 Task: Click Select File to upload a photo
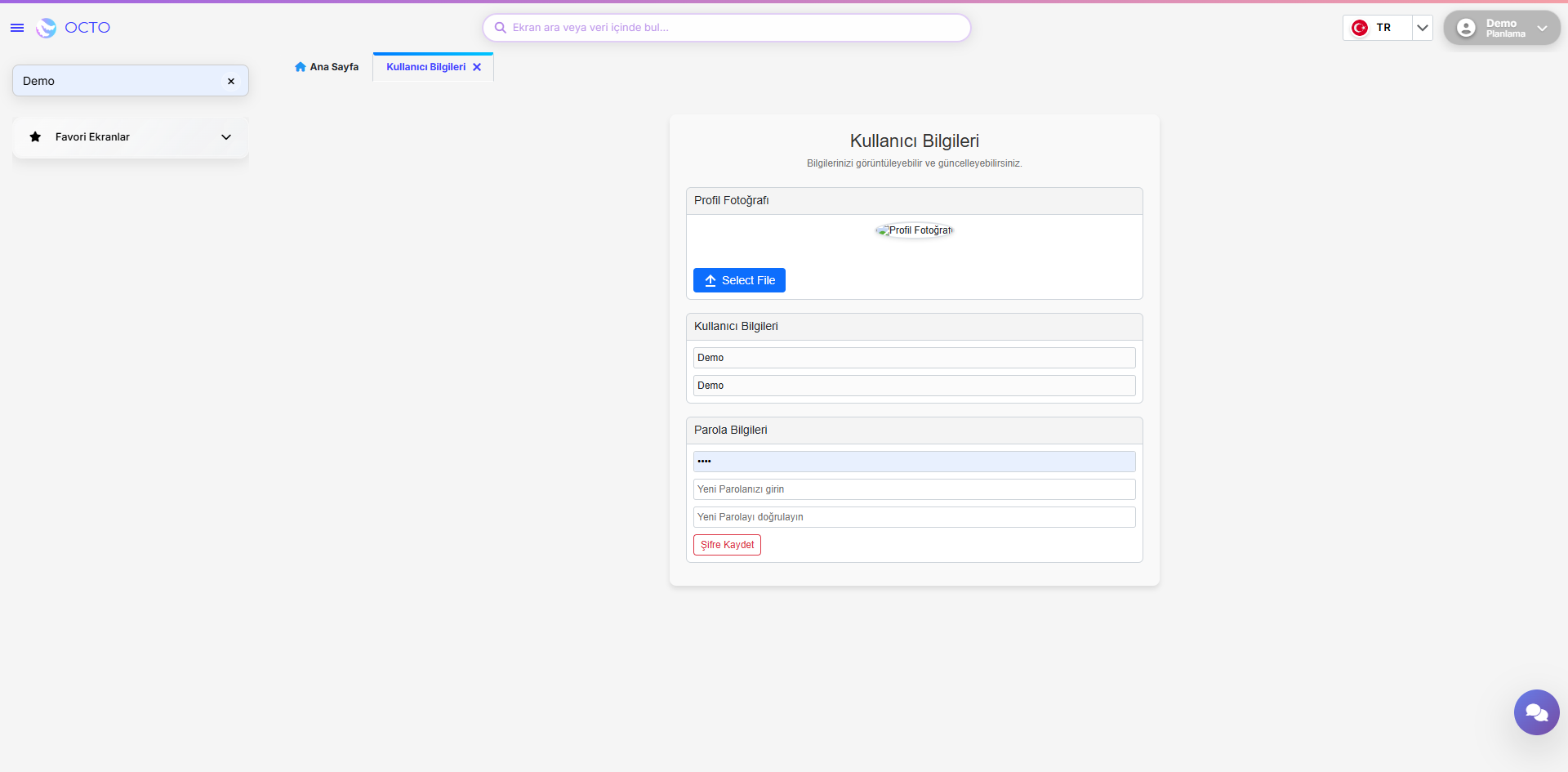point(739,280)
